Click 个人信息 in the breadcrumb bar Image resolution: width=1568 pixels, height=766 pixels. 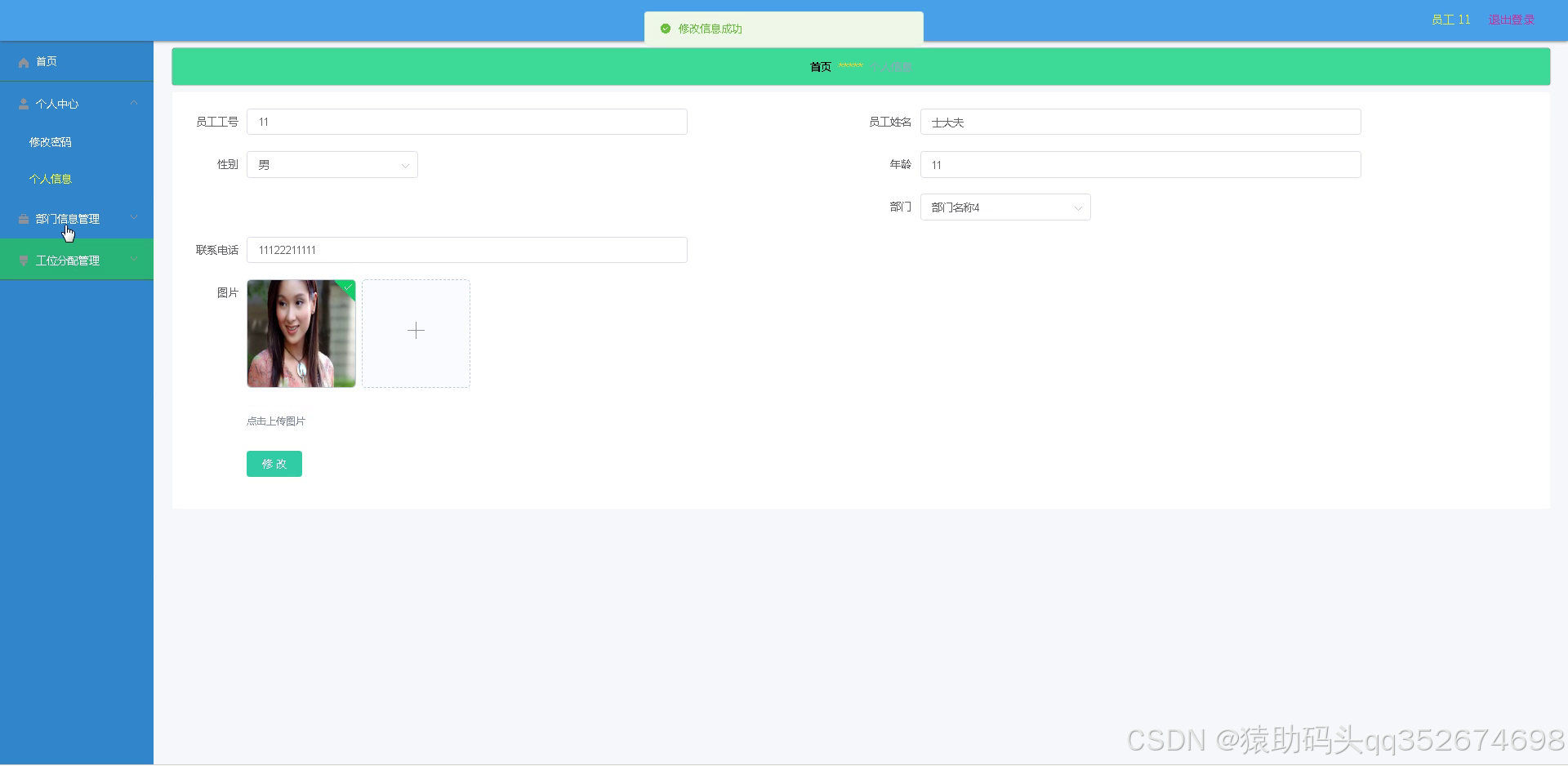click(890, 67)
